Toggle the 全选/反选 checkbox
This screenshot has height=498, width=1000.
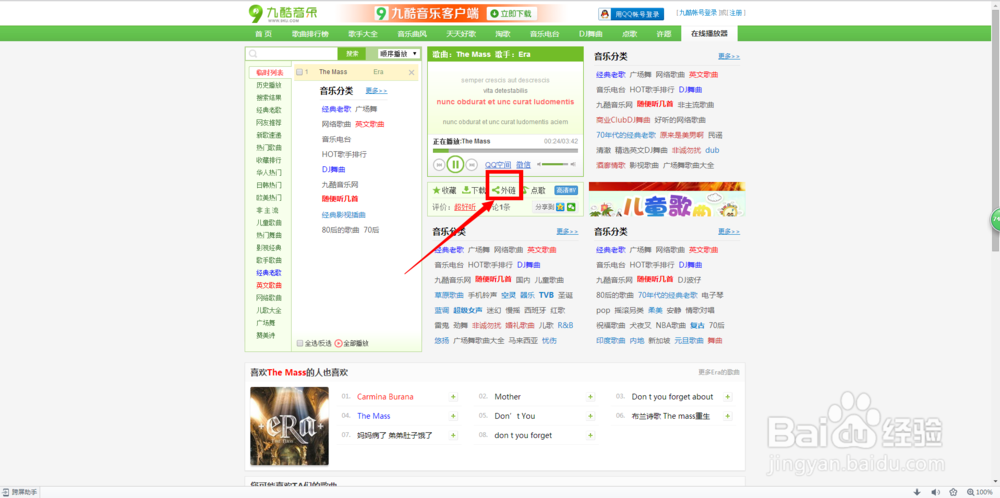[x=300, y=343]
